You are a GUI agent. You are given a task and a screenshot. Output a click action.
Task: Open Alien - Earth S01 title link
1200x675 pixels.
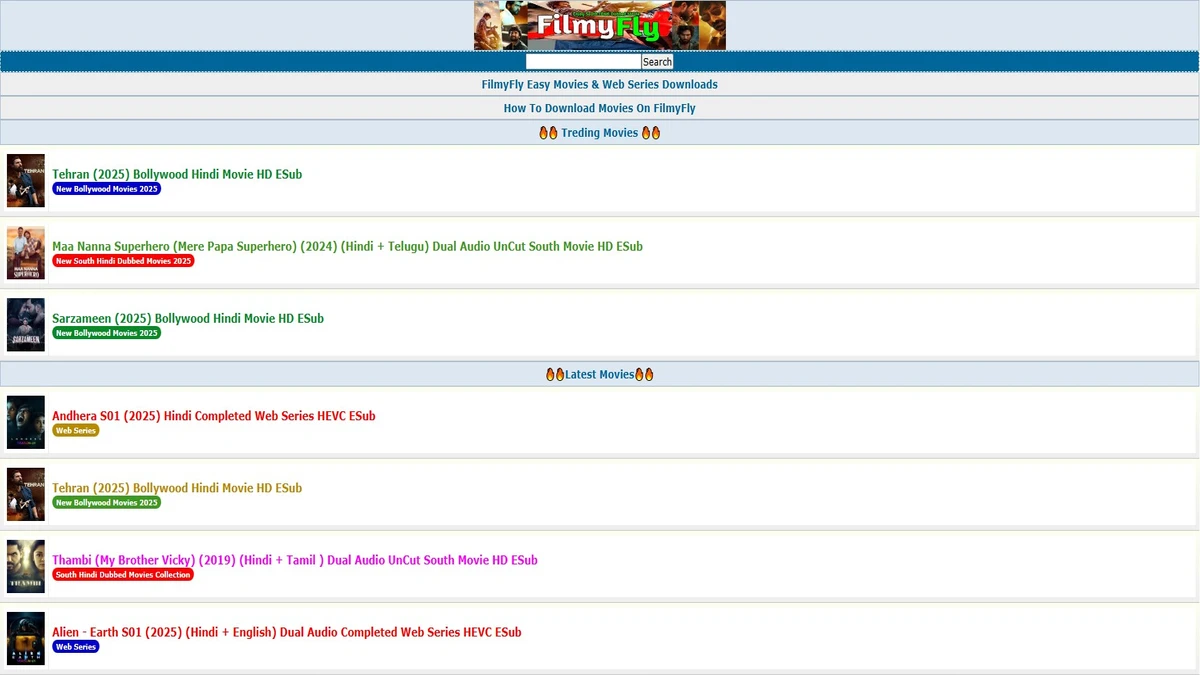(286, 632)
